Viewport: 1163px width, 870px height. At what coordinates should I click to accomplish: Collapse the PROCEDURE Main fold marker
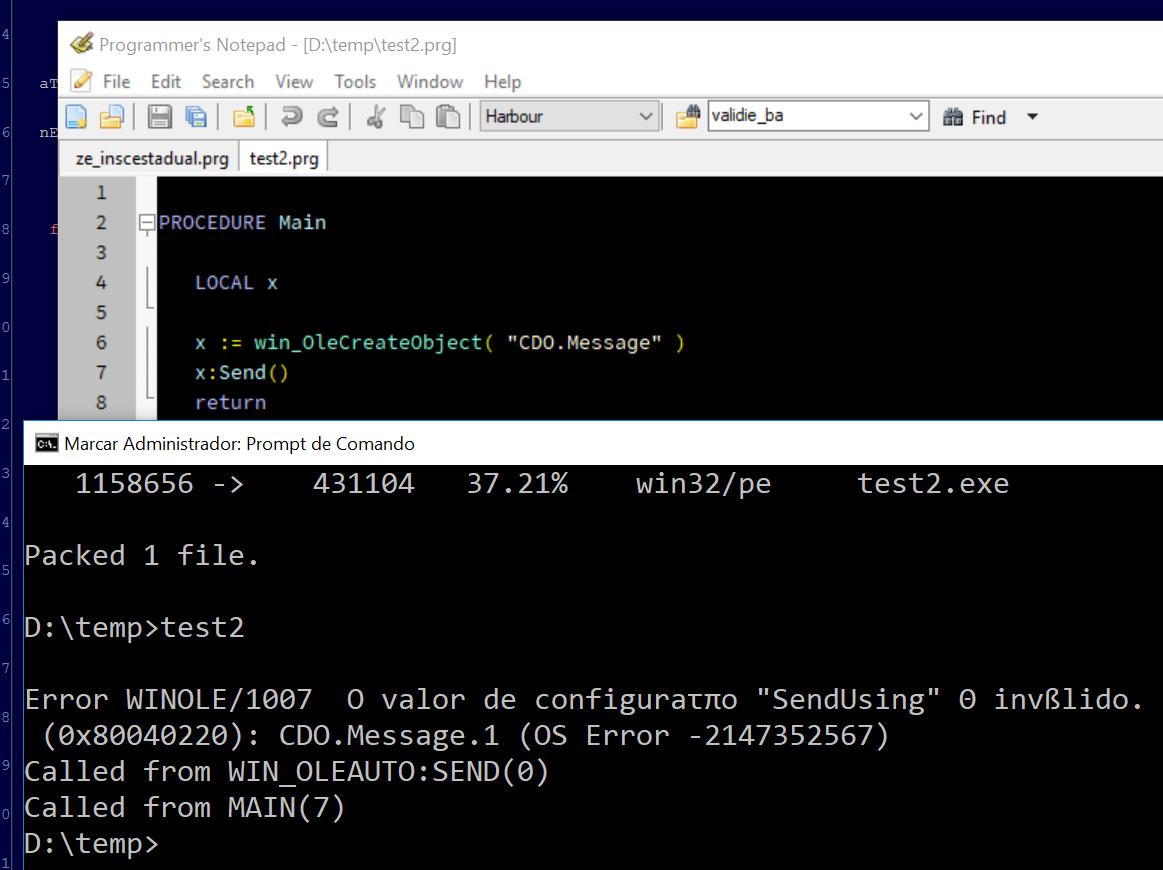147,223
